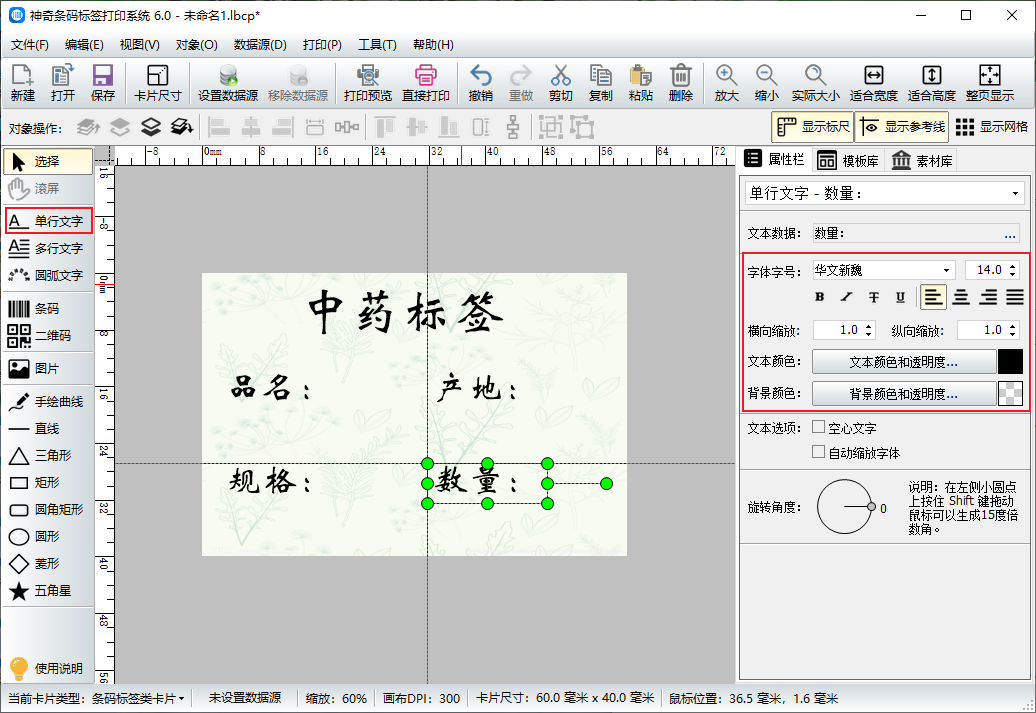Click the 文本数据 ellipsis button
Image resolution: width=1036 pixels, height=713 pixels.
tap(1009, 234)
